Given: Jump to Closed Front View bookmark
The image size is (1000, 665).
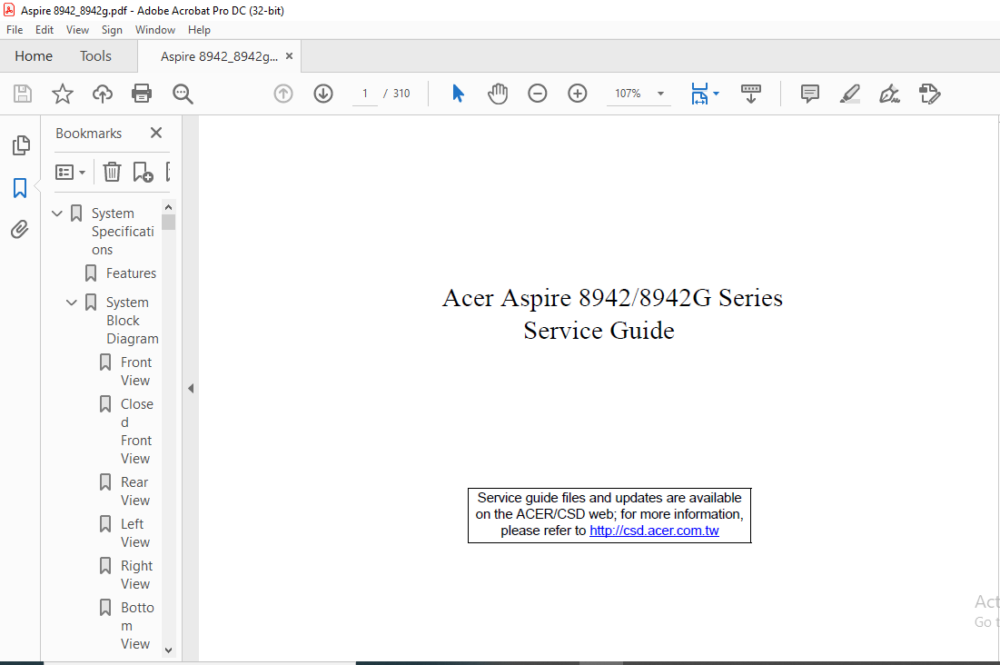Looking at the screenshot, I should (x=136, y=431).
